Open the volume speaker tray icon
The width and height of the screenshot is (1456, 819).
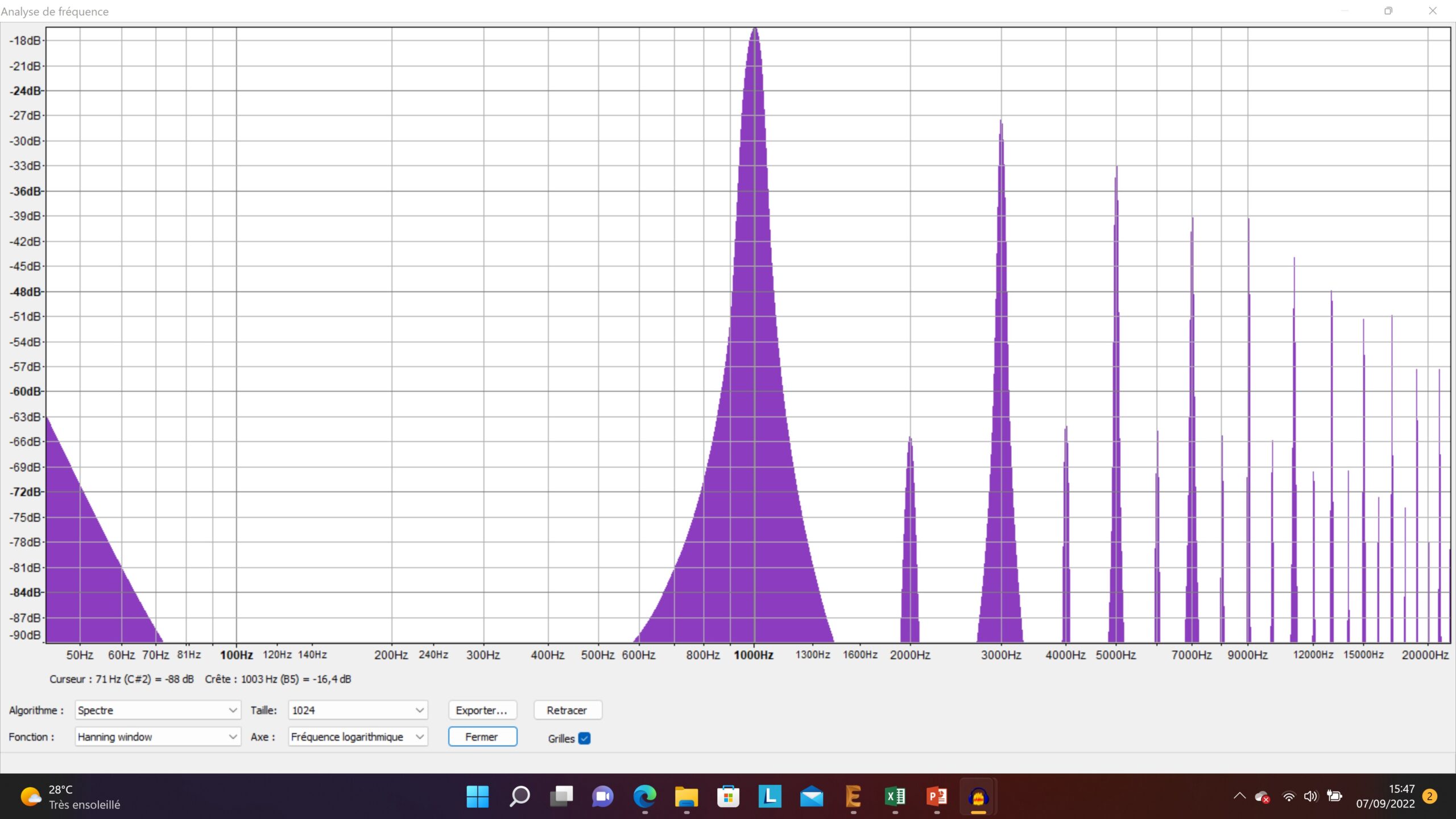point(1310,796)
